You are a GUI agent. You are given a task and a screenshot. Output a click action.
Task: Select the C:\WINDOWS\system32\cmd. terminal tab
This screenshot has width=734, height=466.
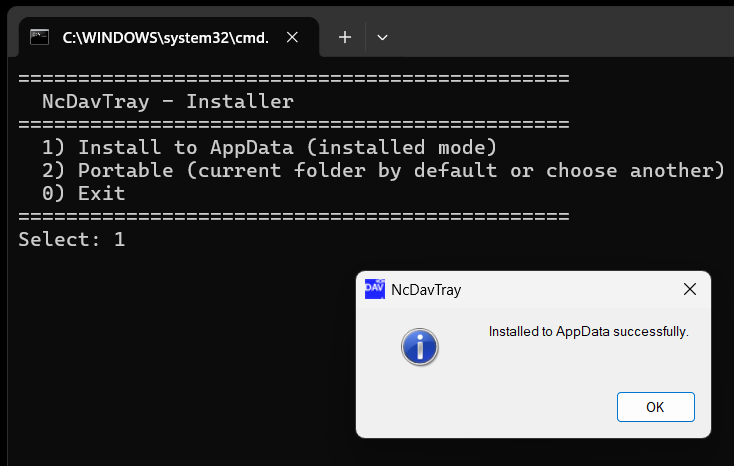point(169,37)
